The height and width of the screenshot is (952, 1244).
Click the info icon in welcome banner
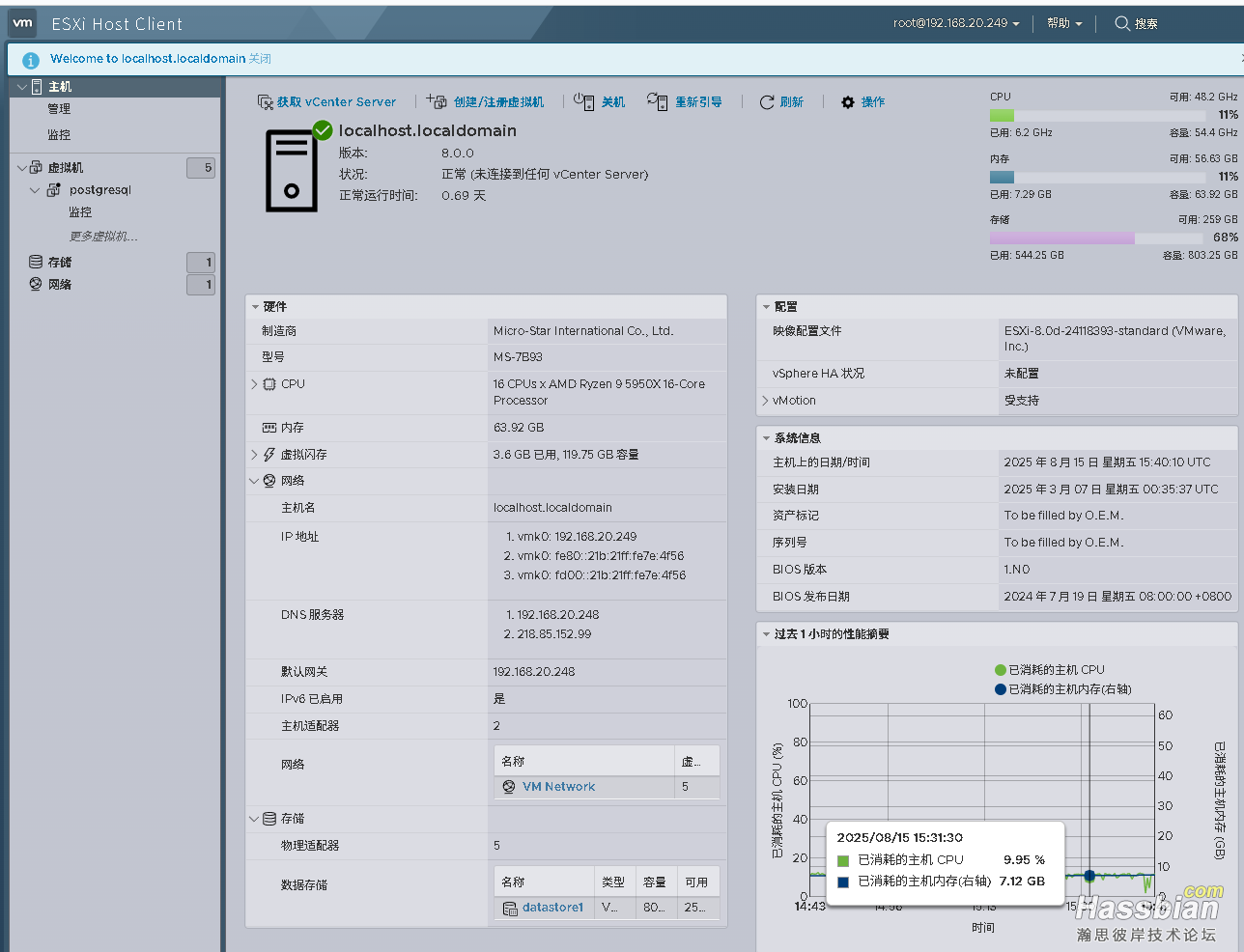coord(30,60)
